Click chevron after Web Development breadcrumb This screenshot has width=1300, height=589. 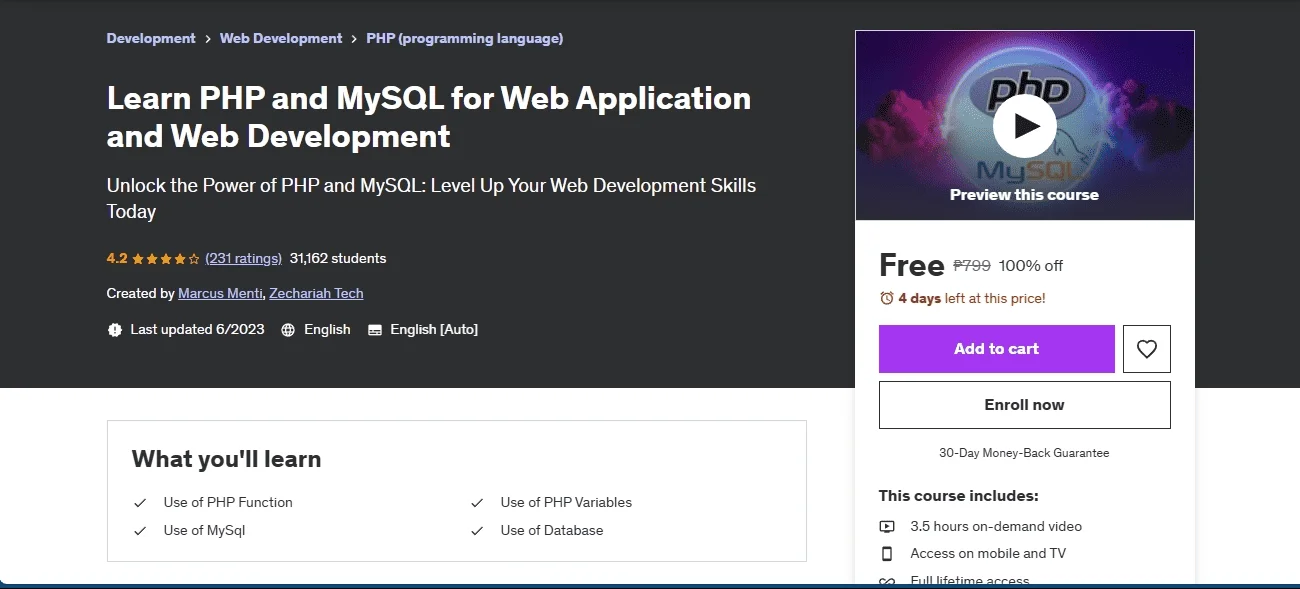pos(354,38)
